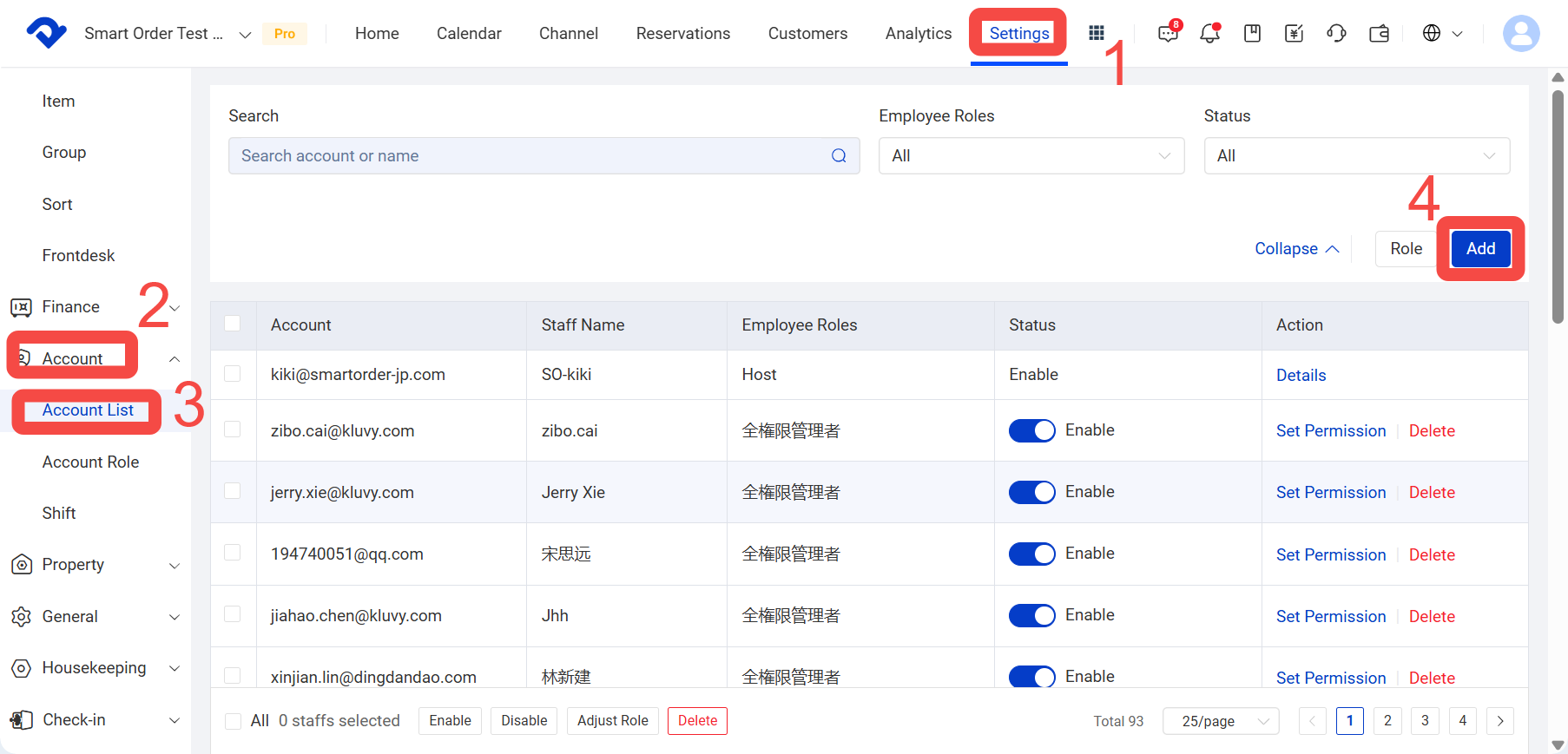Open the chat messages icon with badge
This screenshot has width=1568, height=754.
click(x=1169, y=33)
